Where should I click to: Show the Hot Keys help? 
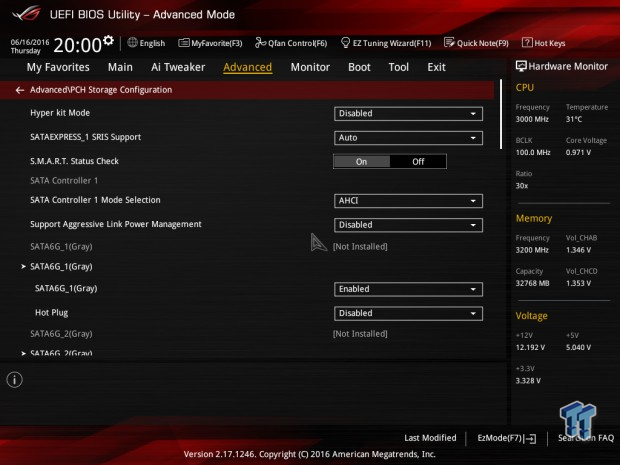543,43
